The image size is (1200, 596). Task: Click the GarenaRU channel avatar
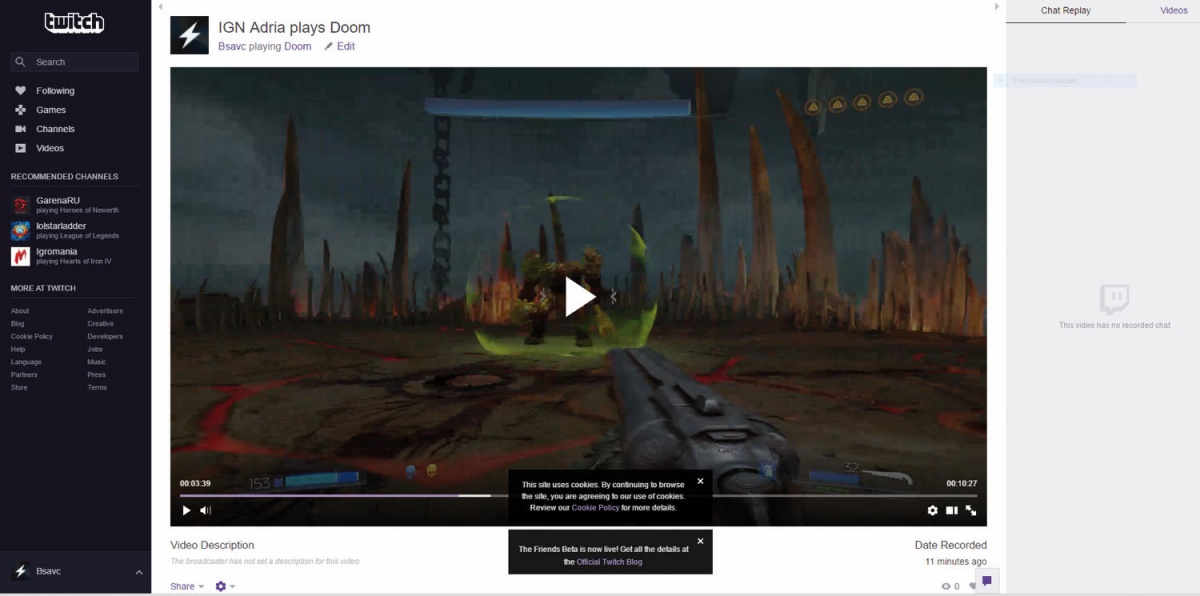(20, 205)
